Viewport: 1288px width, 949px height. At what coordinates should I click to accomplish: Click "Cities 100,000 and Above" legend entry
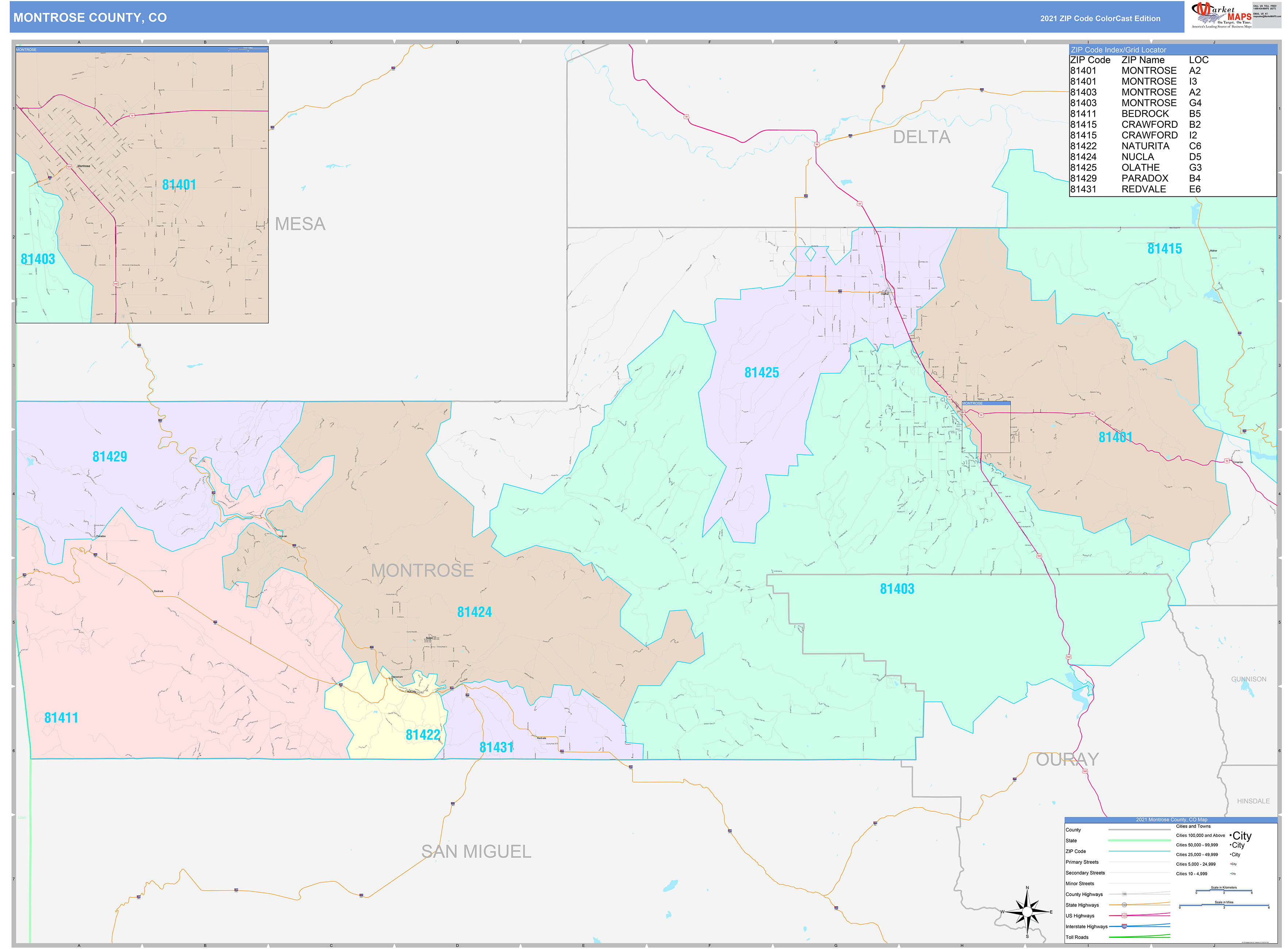click(1200, 836)
